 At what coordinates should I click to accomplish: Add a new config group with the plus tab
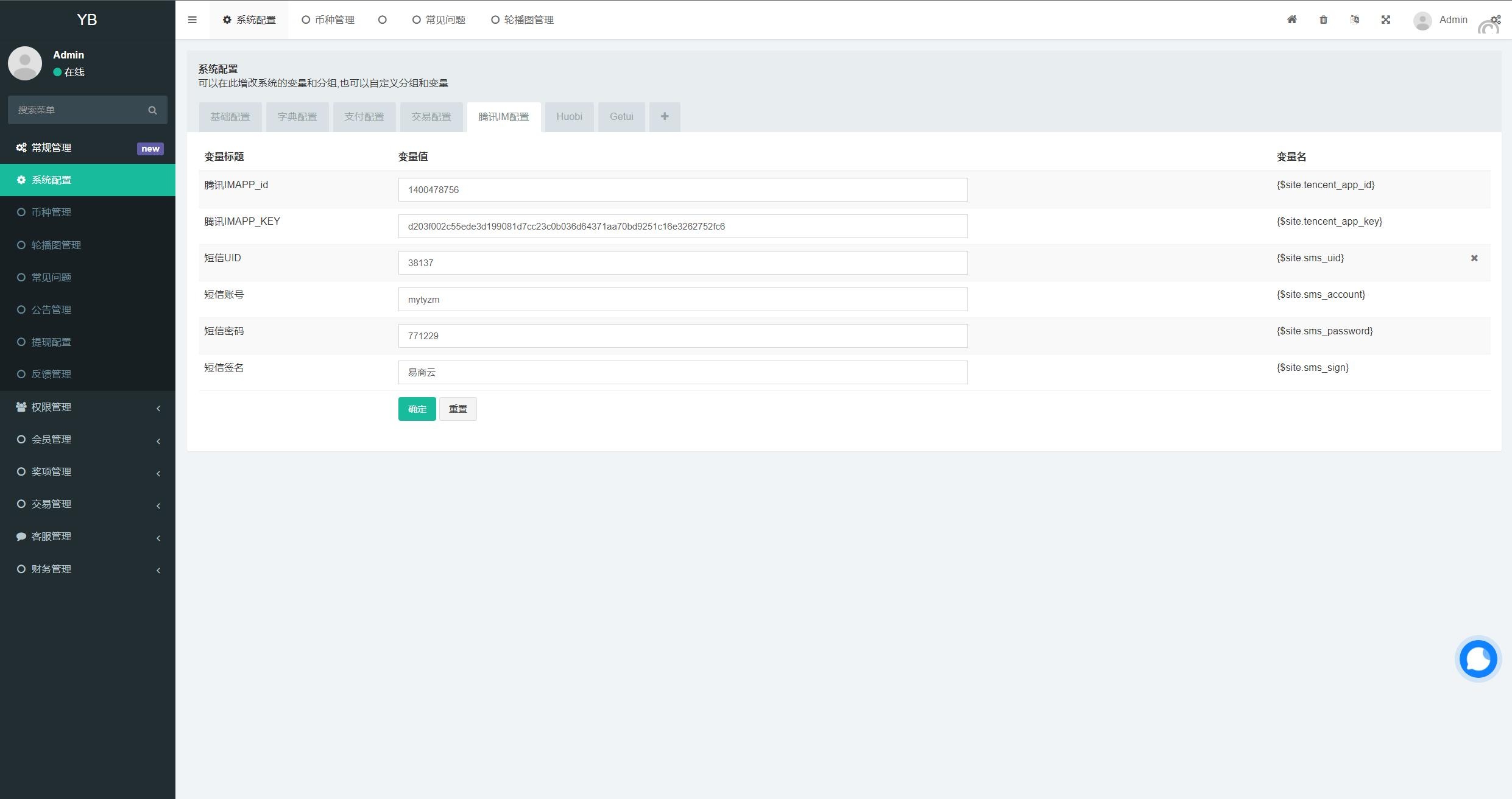pyautogui.click(x=665, y=116)
